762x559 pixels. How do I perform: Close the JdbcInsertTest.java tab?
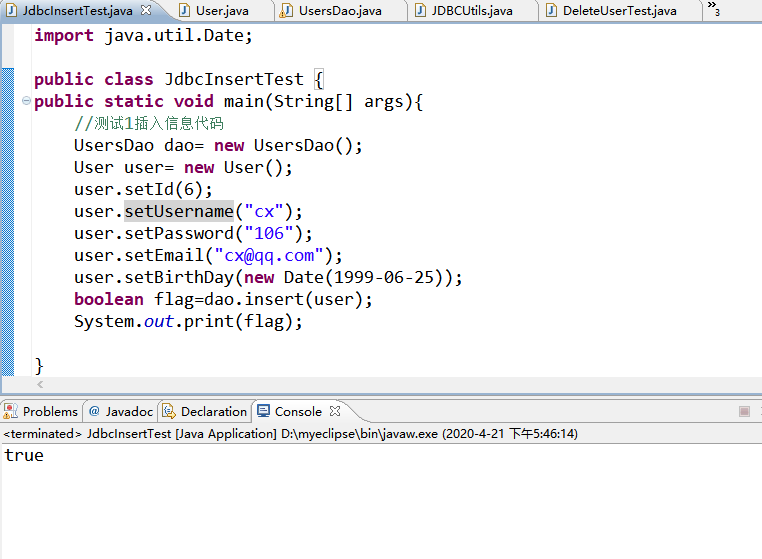coord(146,10)
